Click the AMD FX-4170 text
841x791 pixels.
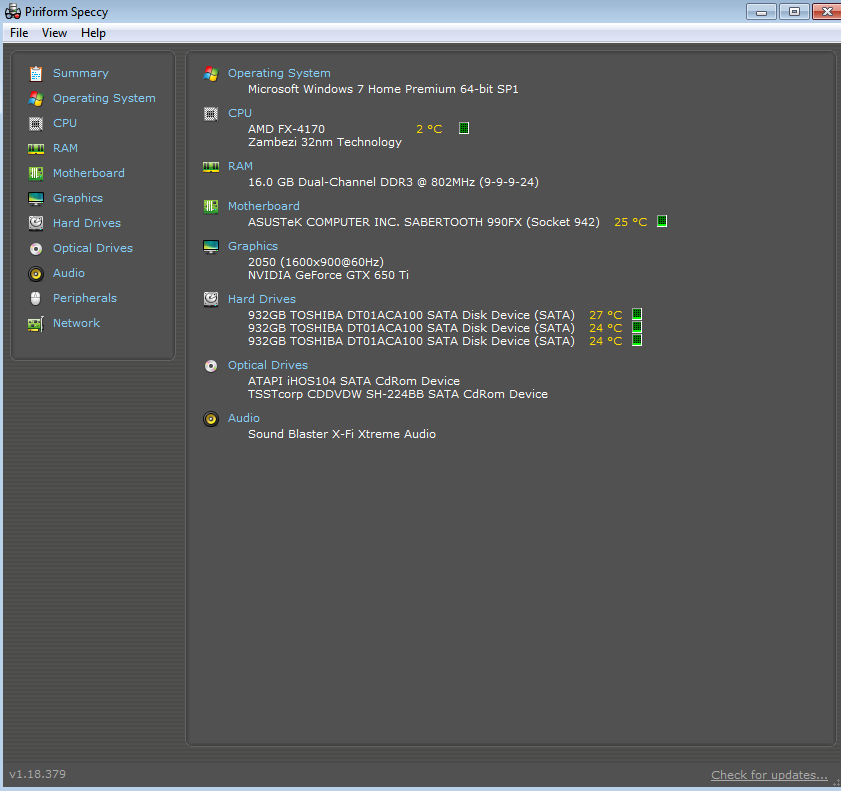pos(286,129)
